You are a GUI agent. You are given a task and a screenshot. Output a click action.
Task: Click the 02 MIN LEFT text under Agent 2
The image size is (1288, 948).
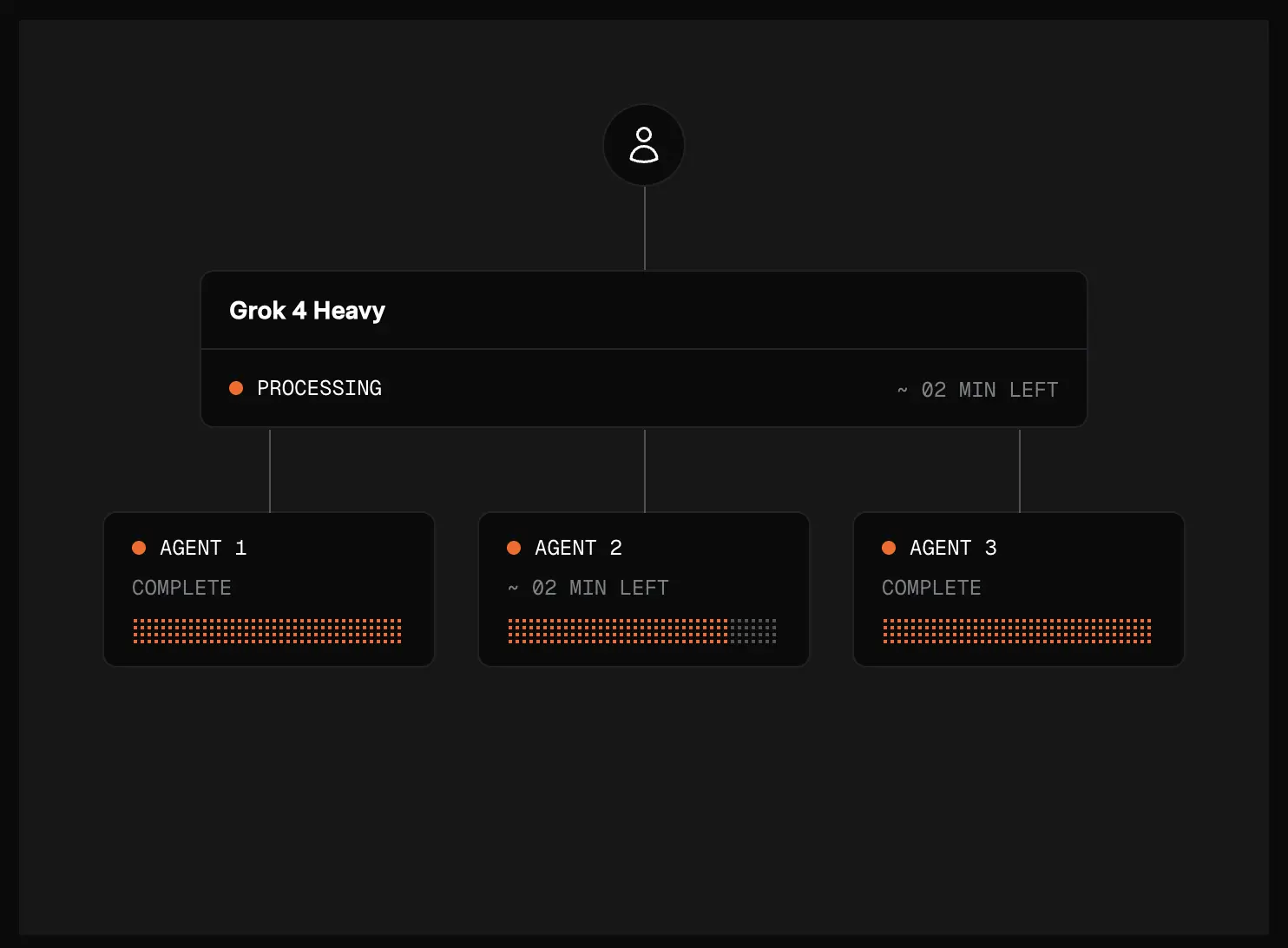tap(588, 588)
